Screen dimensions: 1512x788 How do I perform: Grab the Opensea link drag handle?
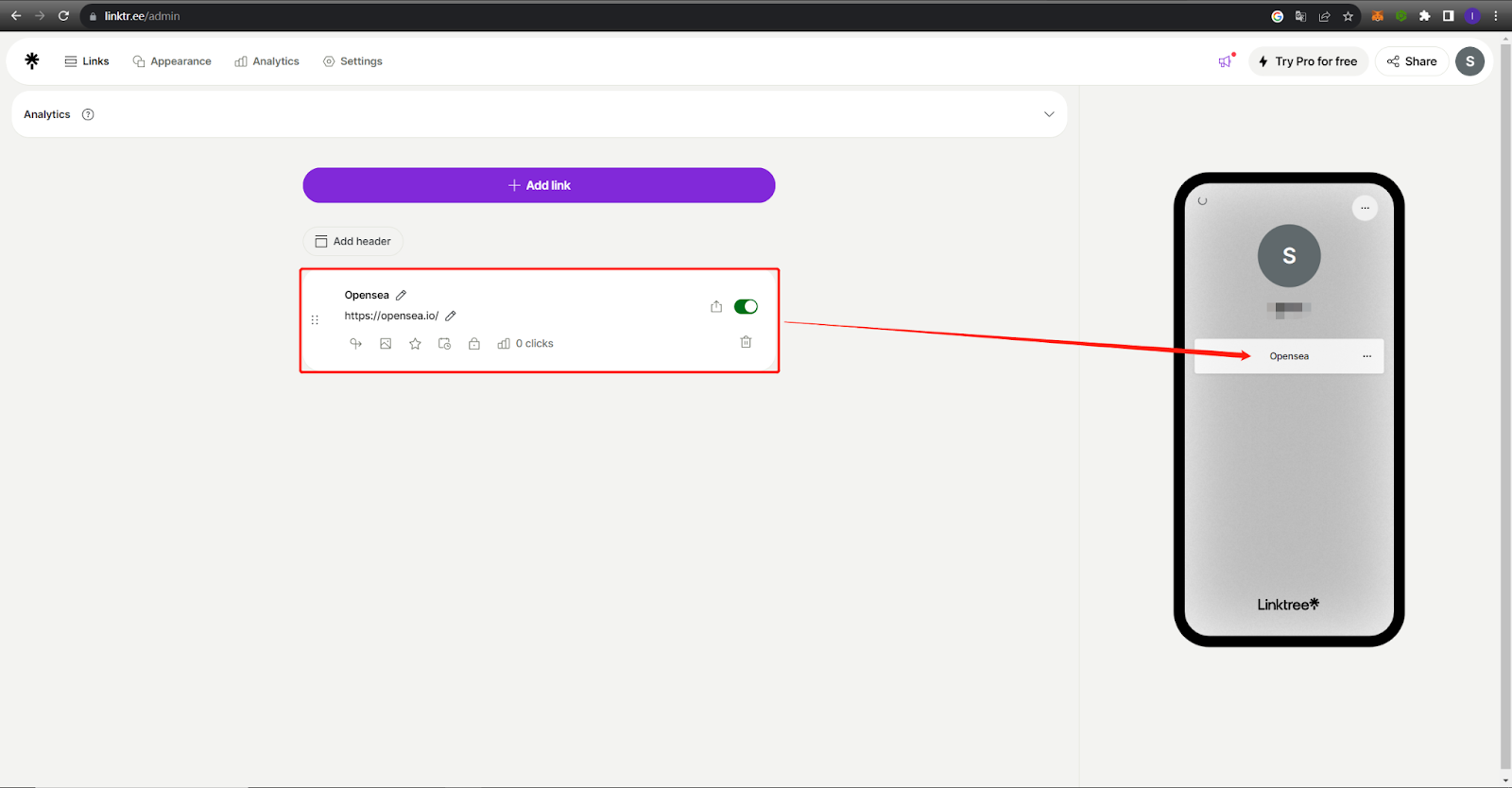[315, 320]
